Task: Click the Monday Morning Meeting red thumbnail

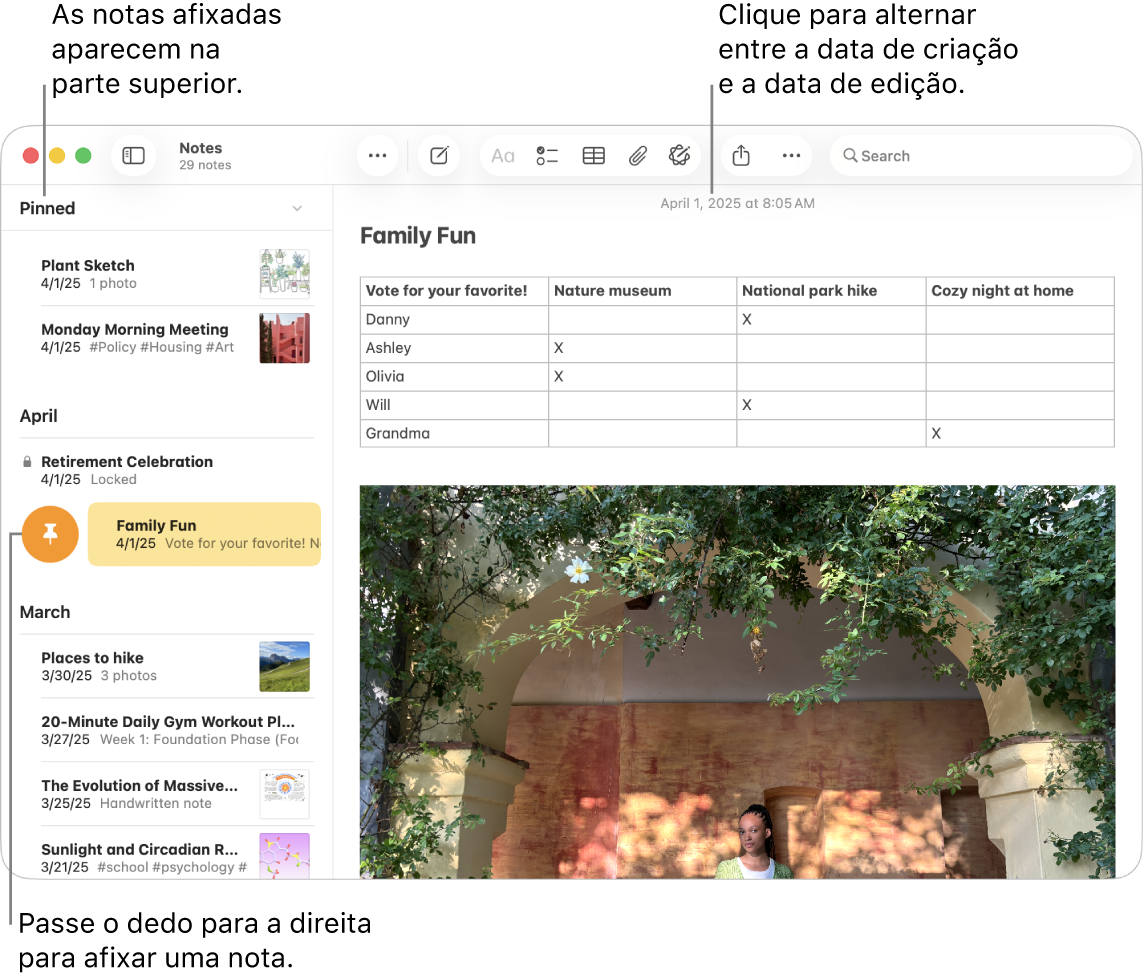Action: 284,337
